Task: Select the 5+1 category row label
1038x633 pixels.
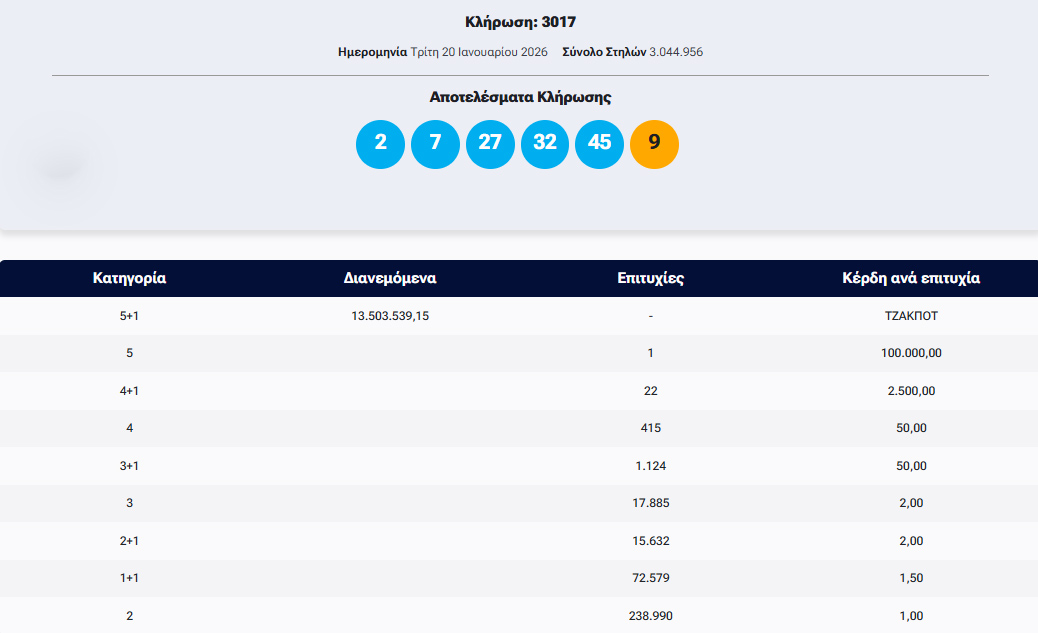Action: tap(129, 316)
